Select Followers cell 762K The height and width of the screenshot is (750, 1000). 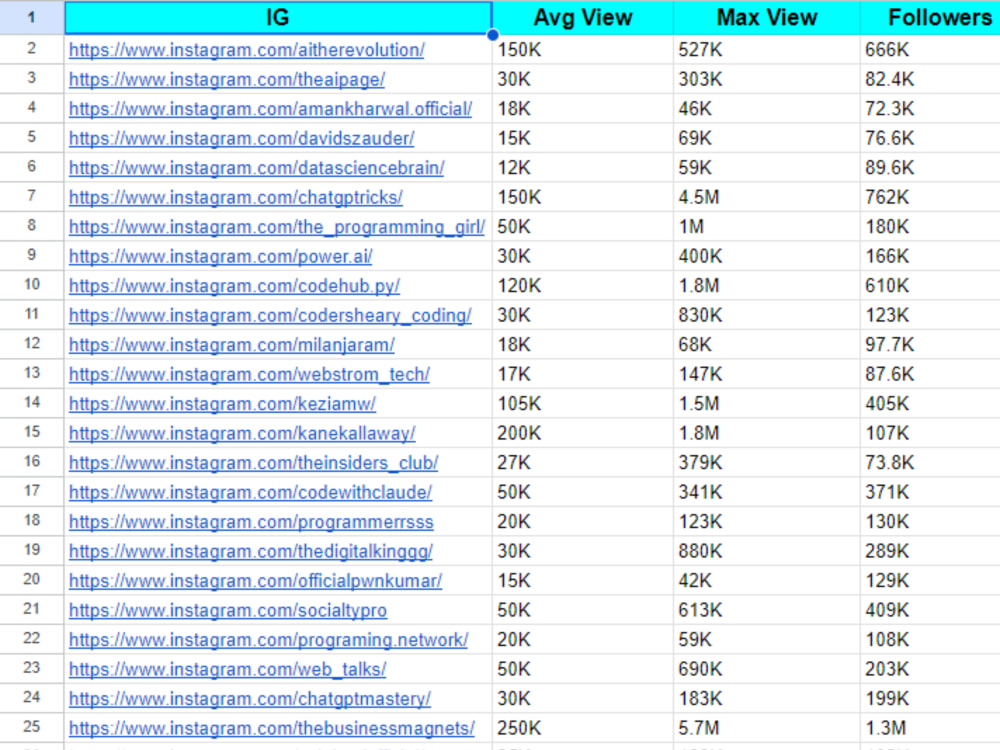[930, 197]
